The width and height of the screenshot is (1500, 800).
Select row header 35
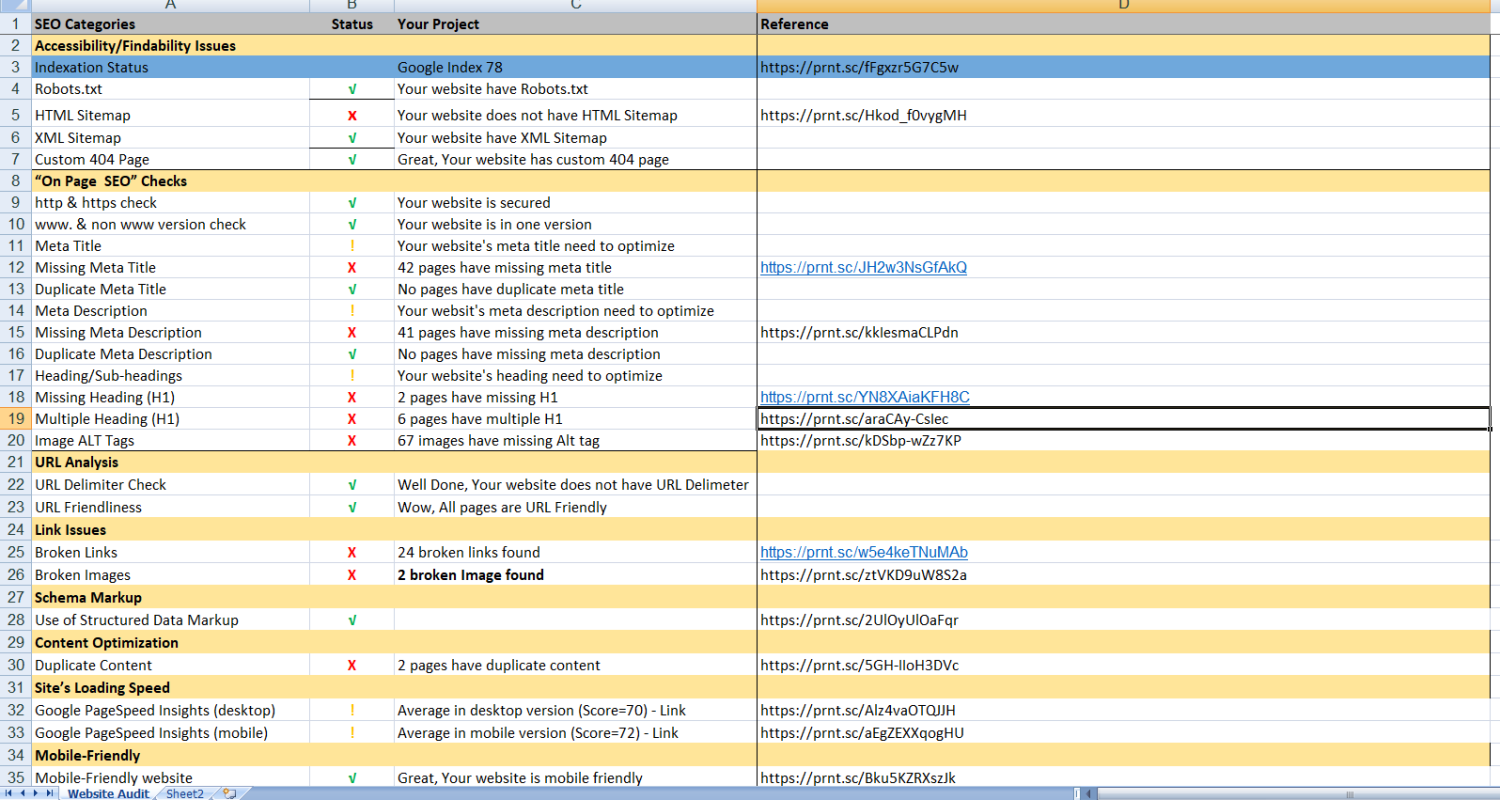(15, 777)
